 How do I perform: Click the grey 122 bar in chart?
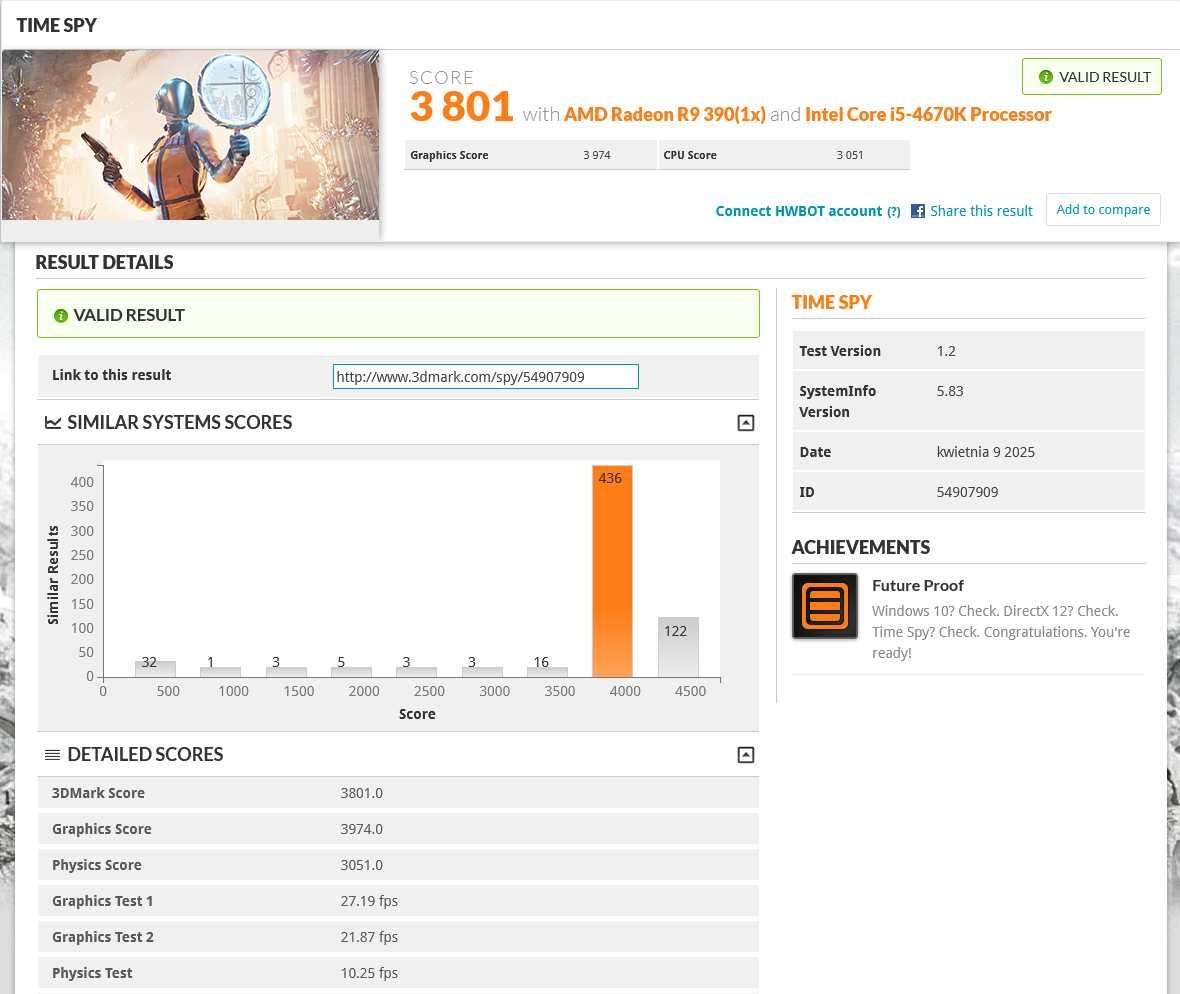(x=678, y=647)
